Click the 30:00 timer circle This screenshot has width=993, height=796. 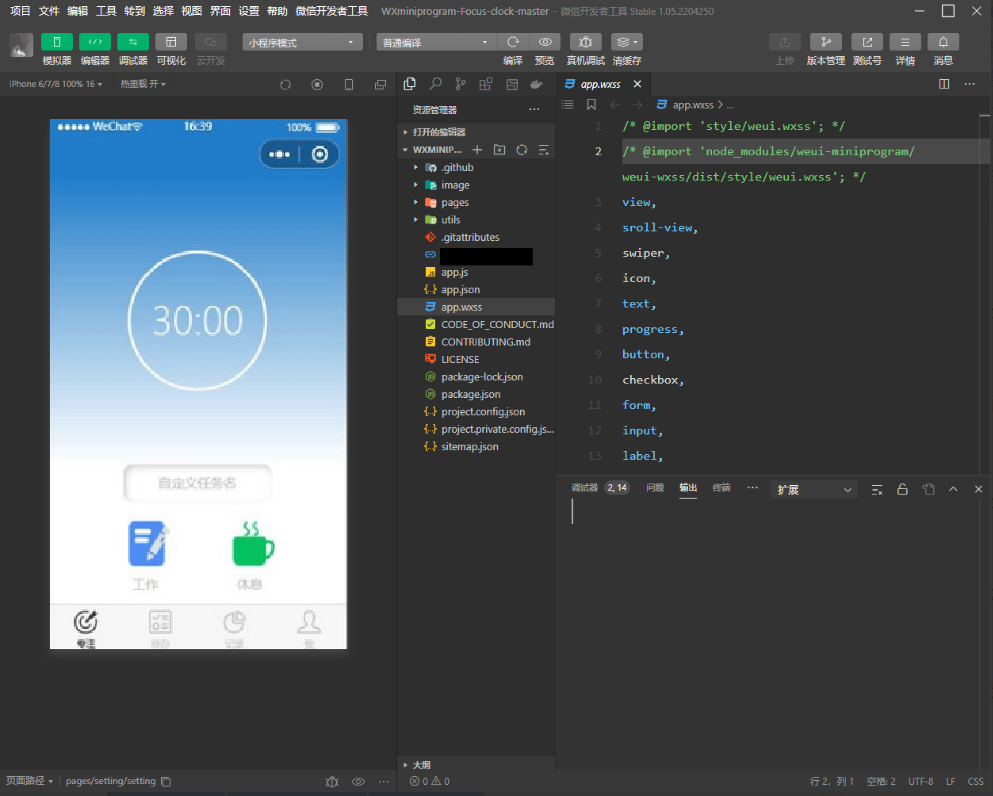click(x=198, y=320)
